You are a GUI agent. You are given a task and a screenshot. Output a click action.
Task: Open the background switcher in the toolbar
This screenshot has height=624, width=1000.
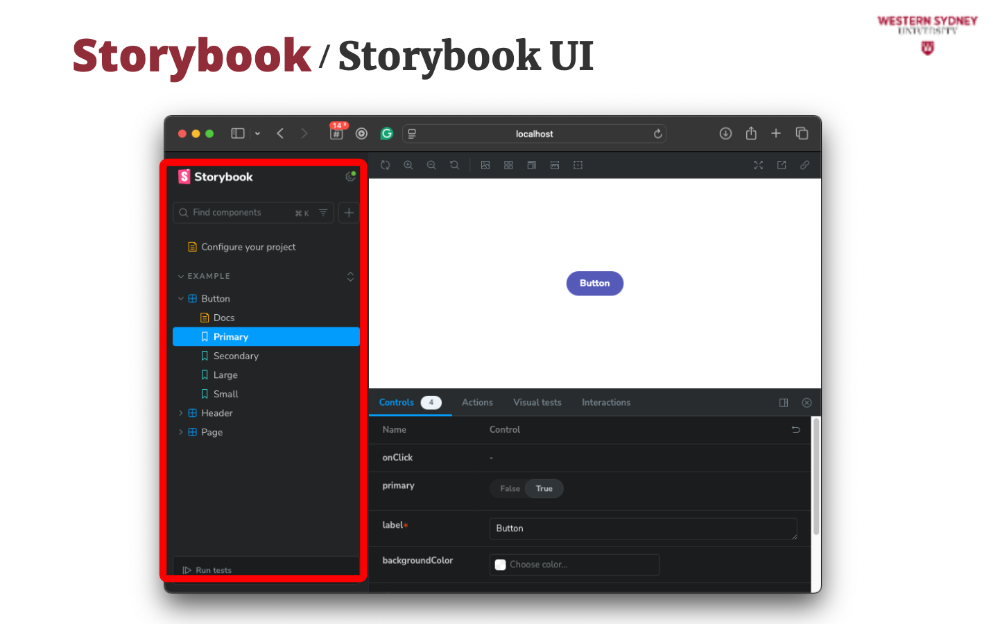pos(485,165)
